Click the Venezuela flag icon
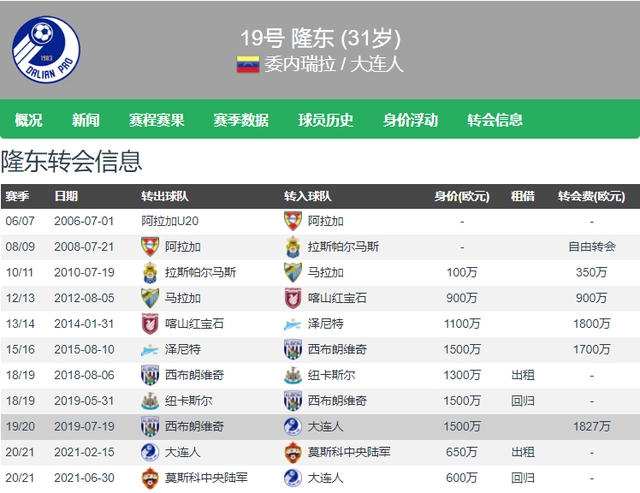The image size is (640, 493). tap(248, 64)
